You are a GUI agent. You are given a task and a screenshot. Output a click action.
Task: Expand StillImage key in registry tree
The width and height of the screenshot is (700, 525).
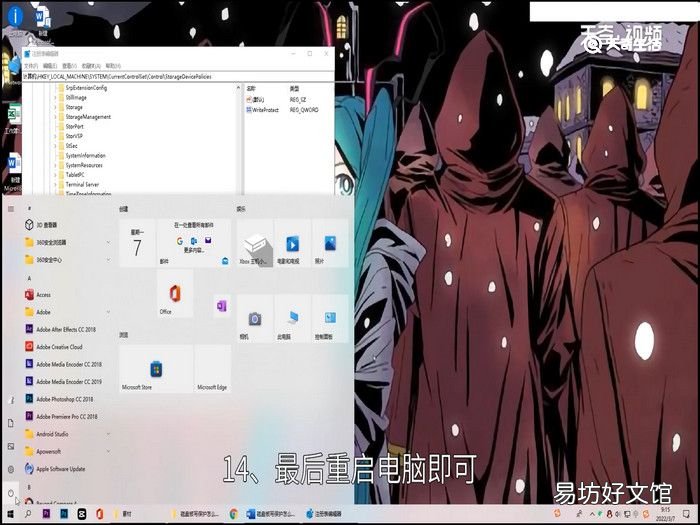[x=55, y=97]
